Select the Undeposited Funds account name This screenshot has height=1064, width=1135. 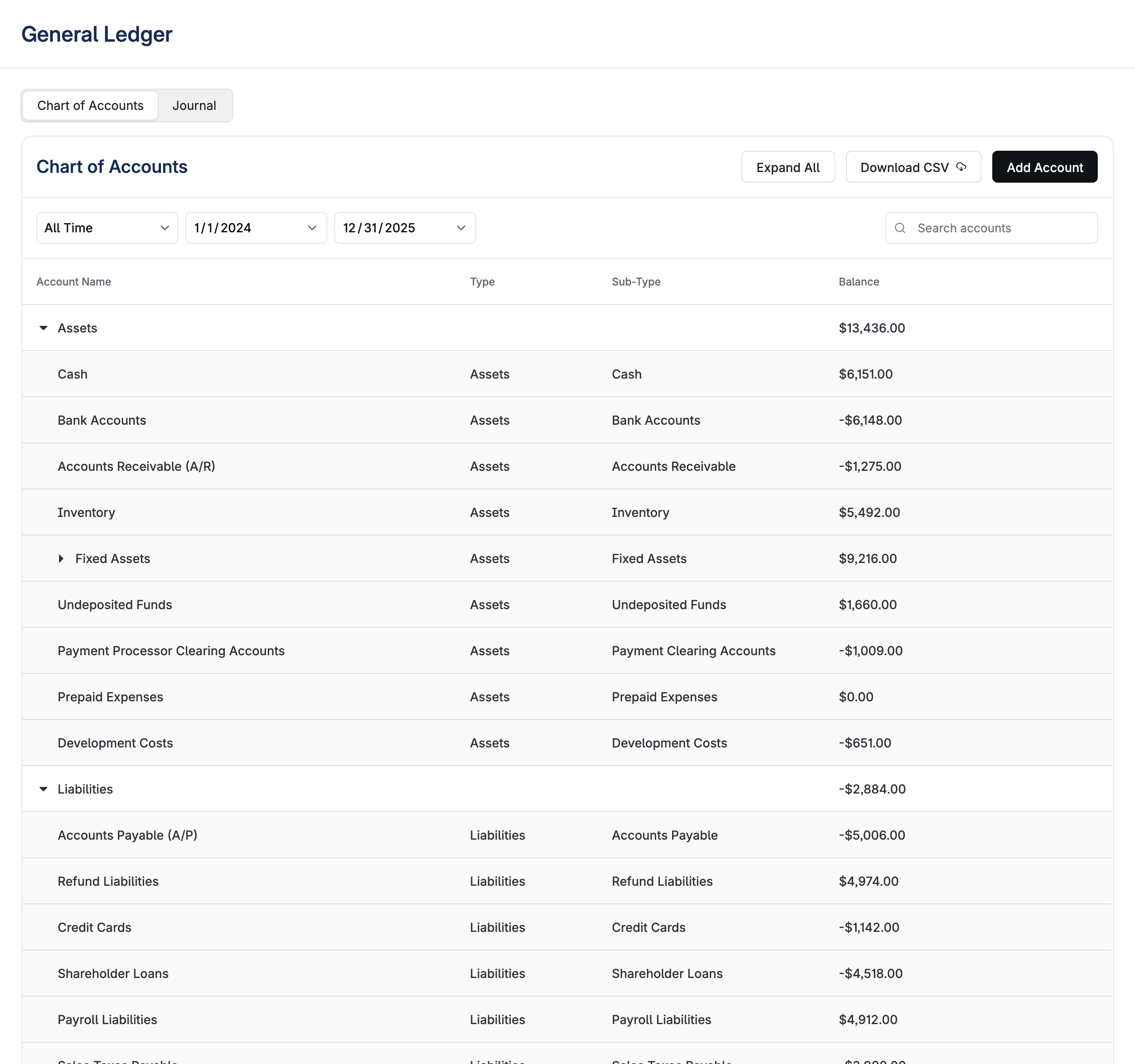click(115, 605)
